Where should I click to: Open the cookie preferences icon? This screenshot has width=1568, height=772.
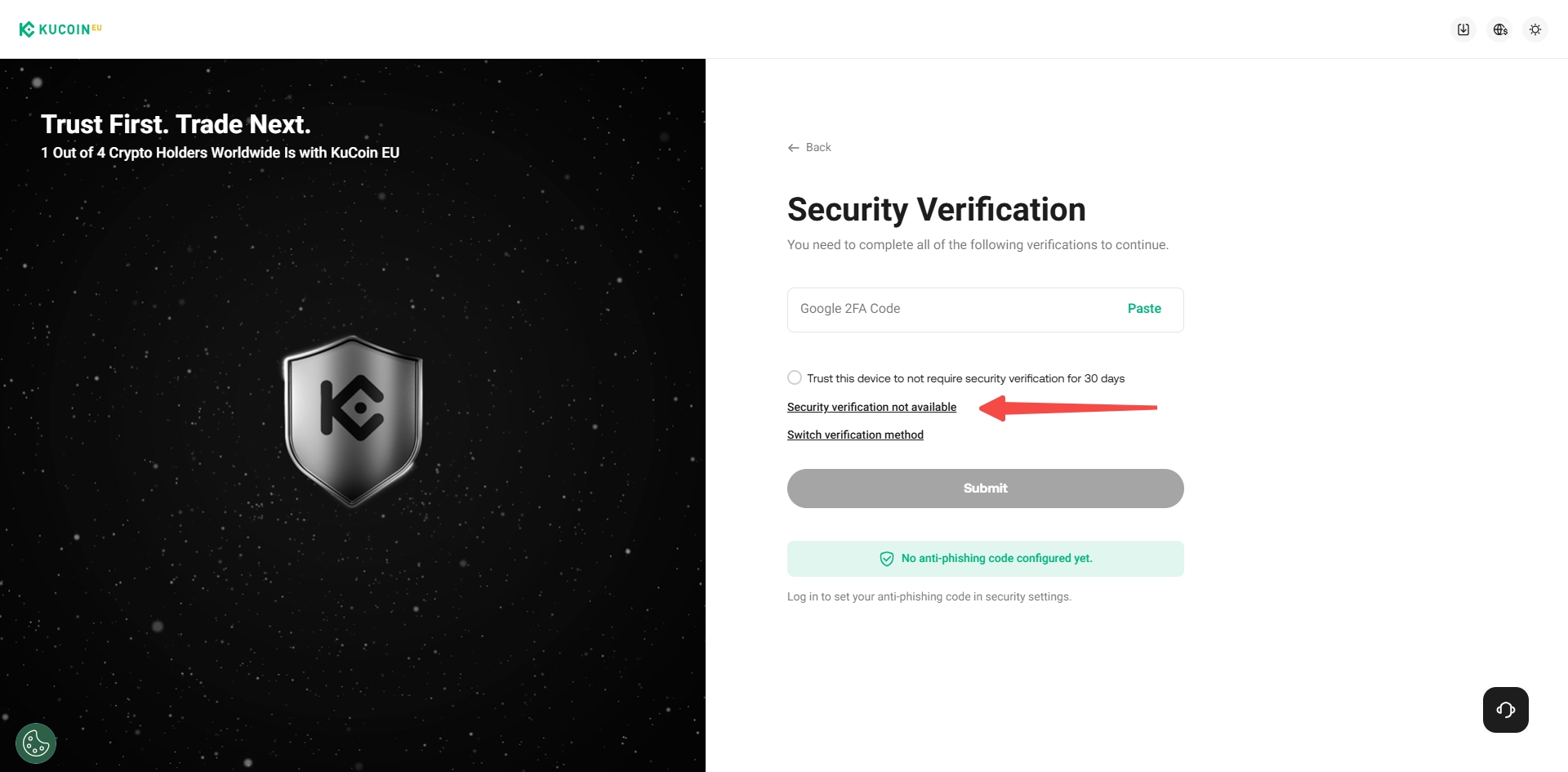pos(36,743)
